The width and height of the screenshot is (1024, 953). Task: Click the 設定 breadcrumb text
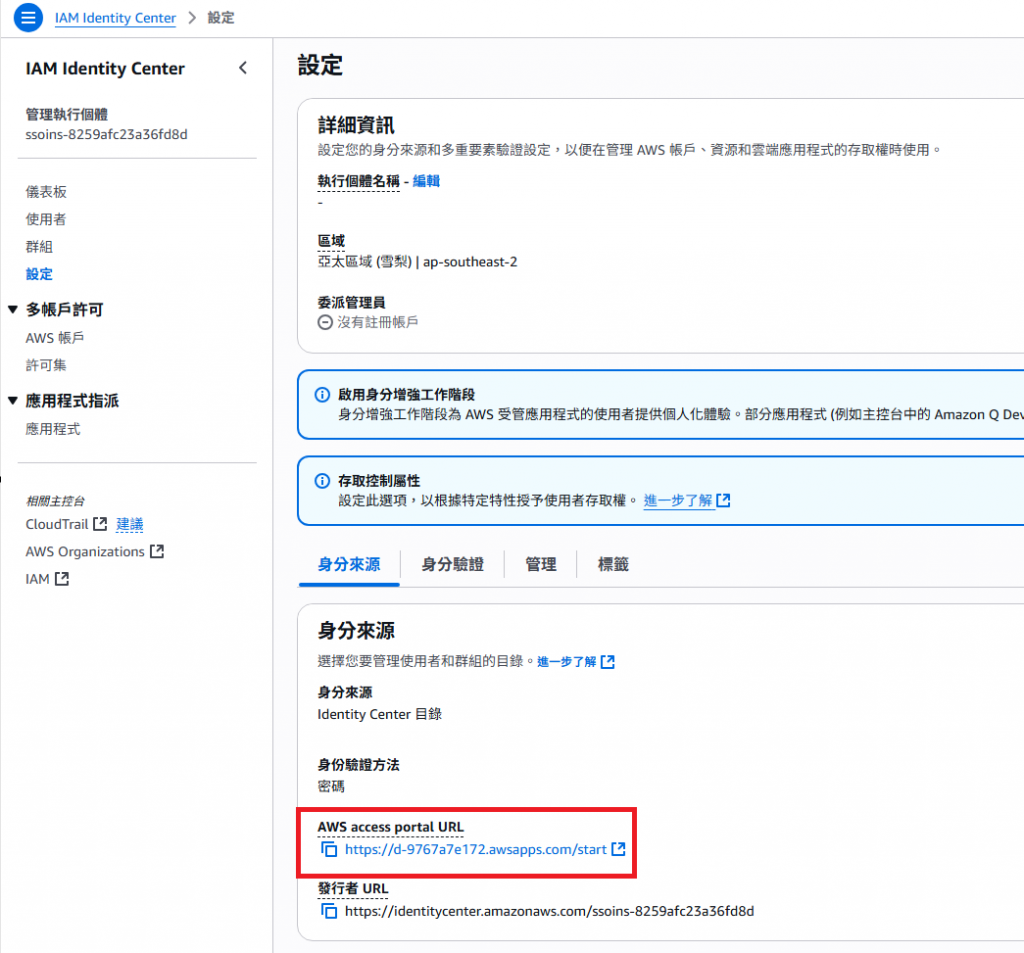point(221,18)
